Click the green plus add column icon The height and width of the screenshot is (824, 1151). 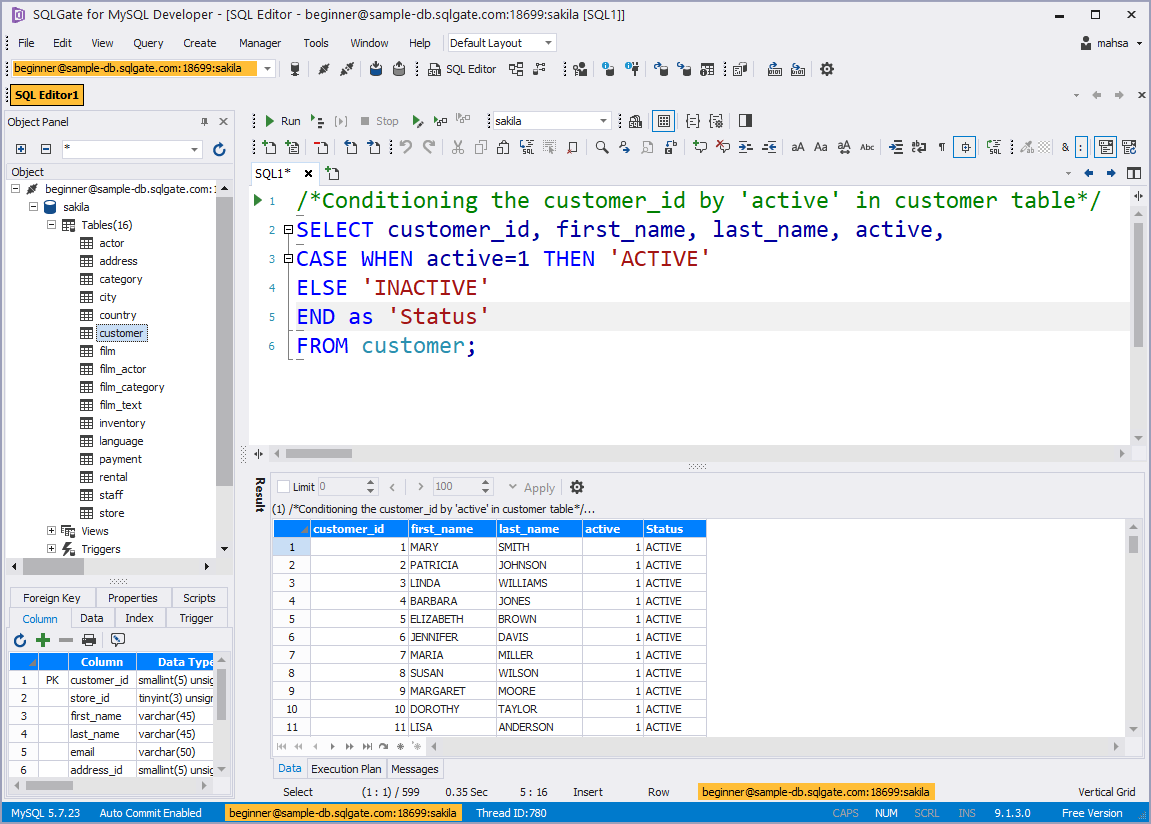(43, 640)
